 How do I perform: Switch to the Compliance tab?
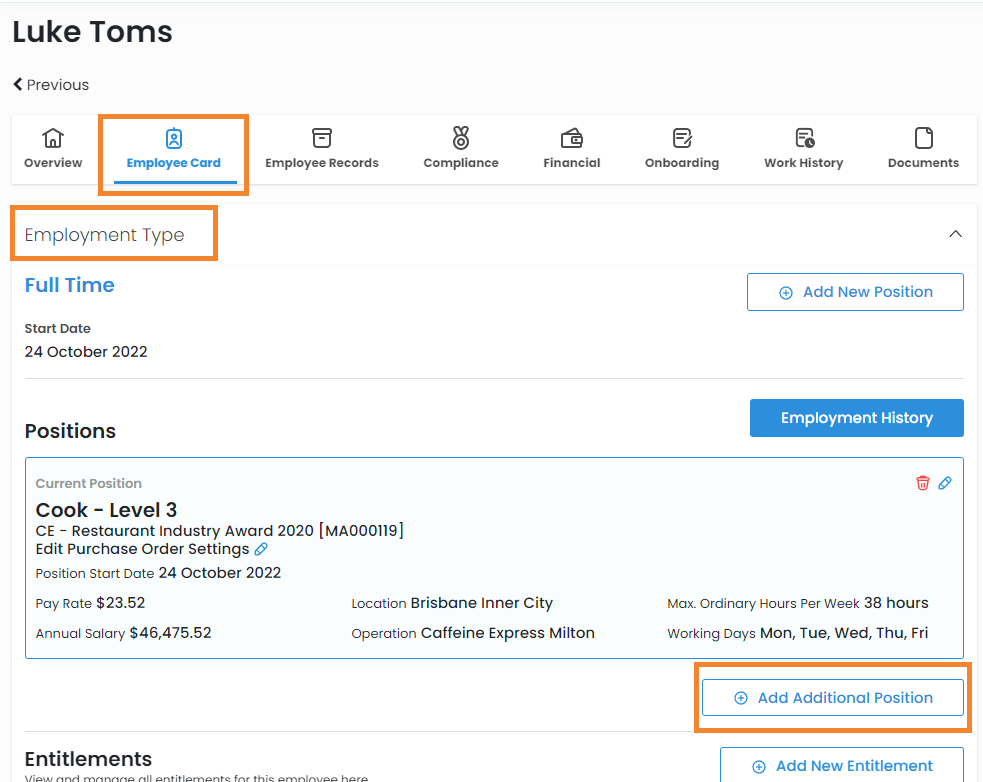[460, 162]
